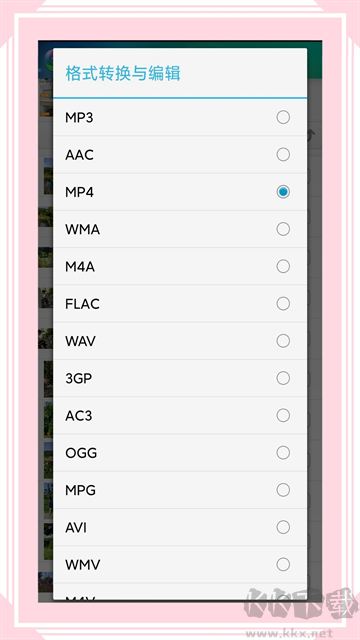
Task: Tap the WMV format label
Action: coord(83,565)
